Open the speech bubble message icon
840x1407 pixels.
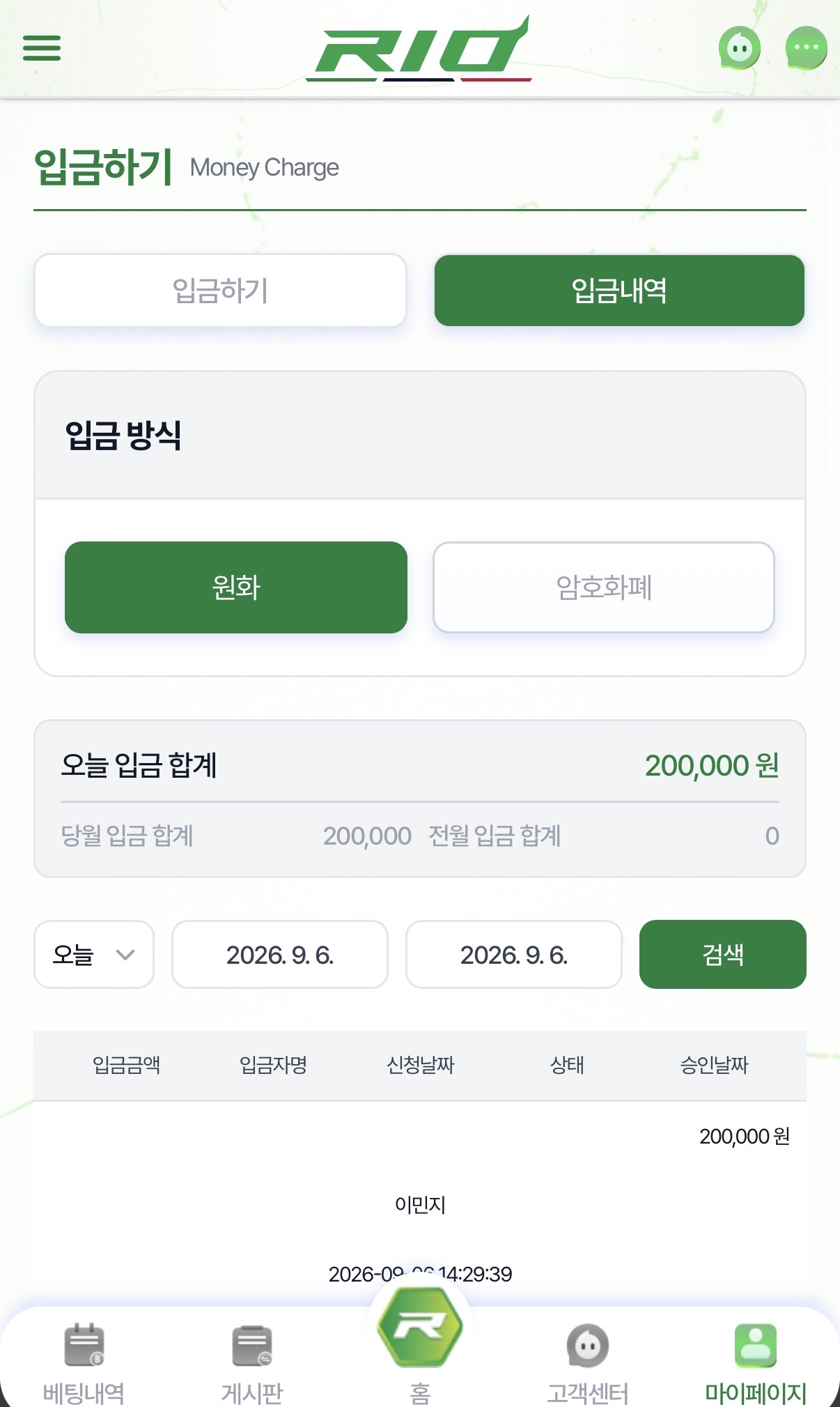click(x=807, y=48)
